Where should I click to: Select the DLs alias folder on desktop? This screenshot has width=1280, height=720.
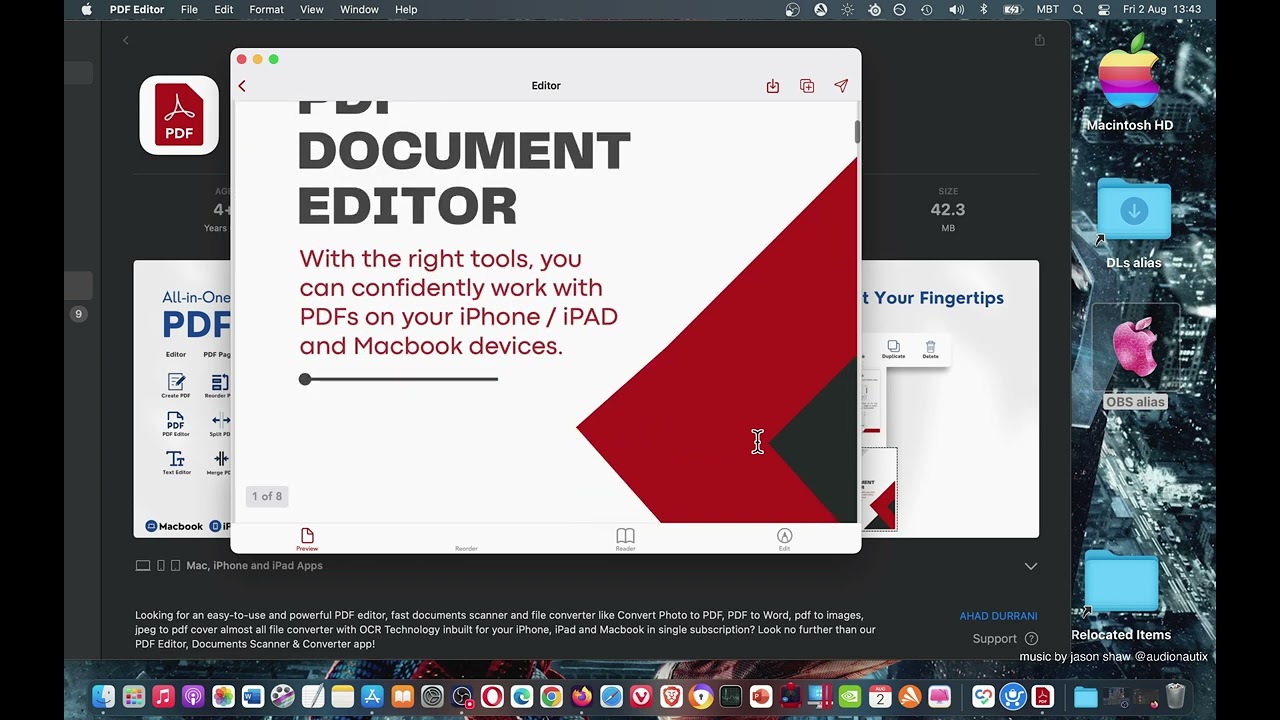(1134, 224)
